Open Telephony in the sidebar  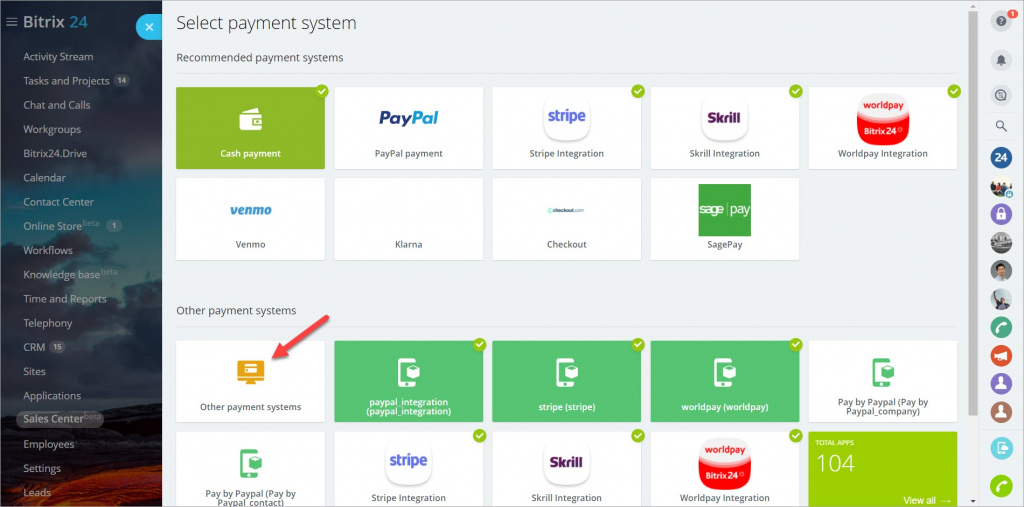(48, 323)
